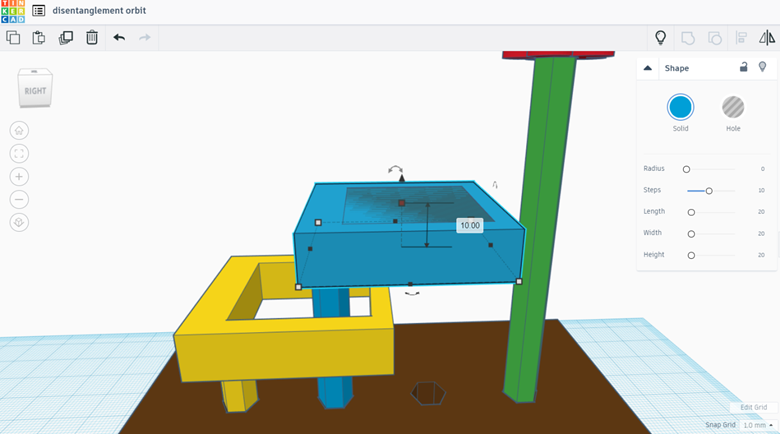Undo the last action
The width and height of the screenshot is (780, 434).
coord(119,37)
